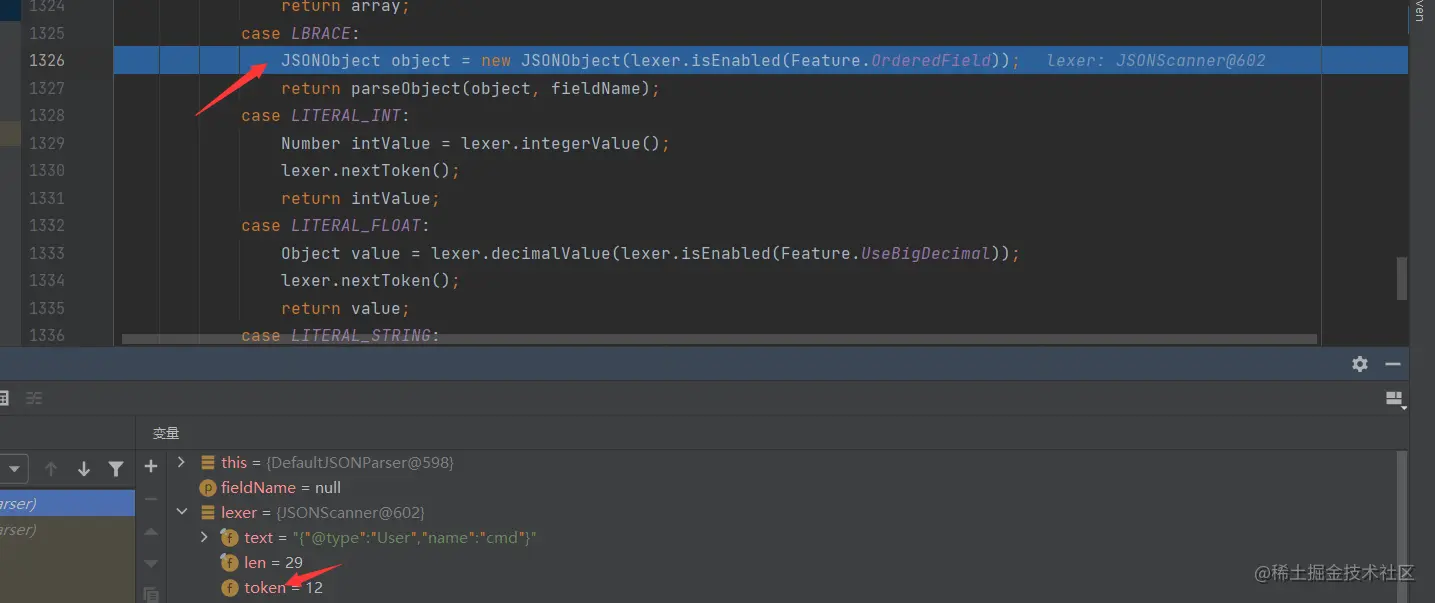Open the thread selector dropdown
The height and width of the screenshot is (603, 1435).
tap(13, 468)
